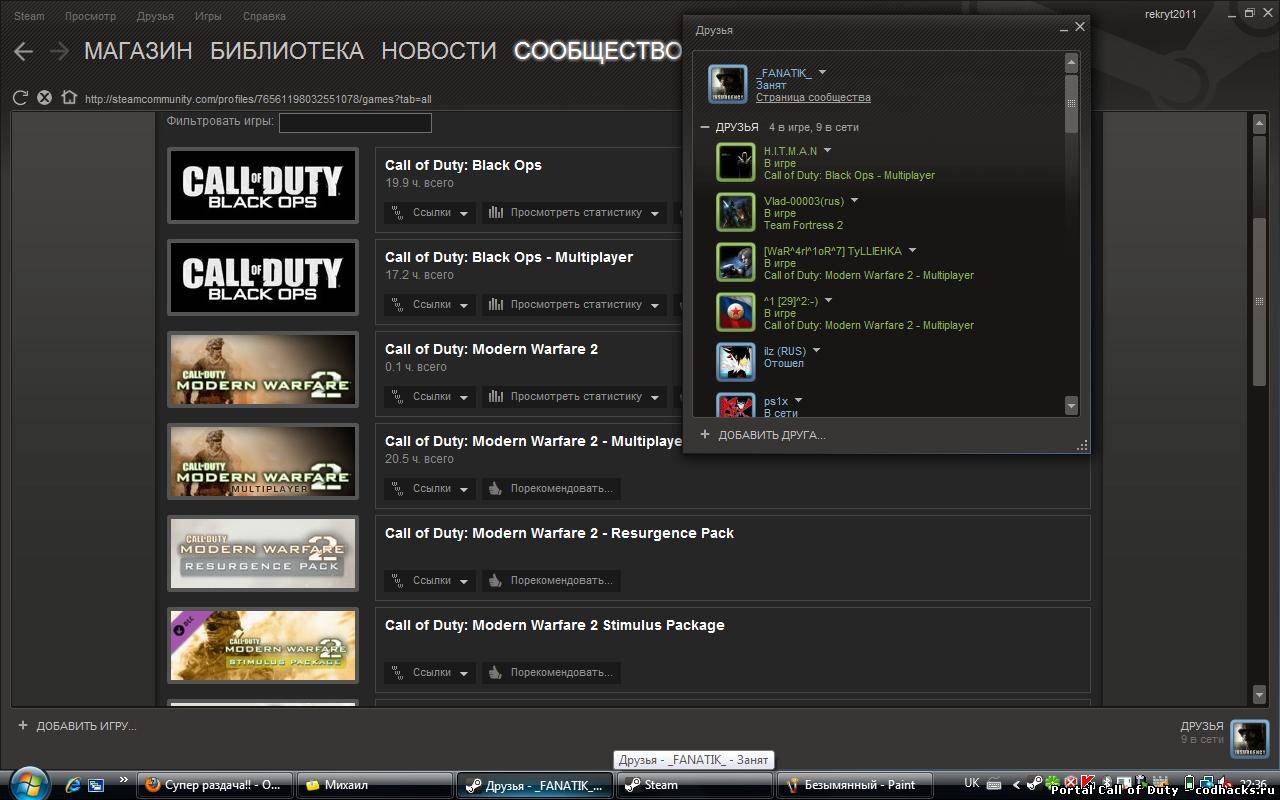Open Modern Warfare 2 Resurgence Pack thumbnail
The image size is (1280, 800).
tap(263, 553)
